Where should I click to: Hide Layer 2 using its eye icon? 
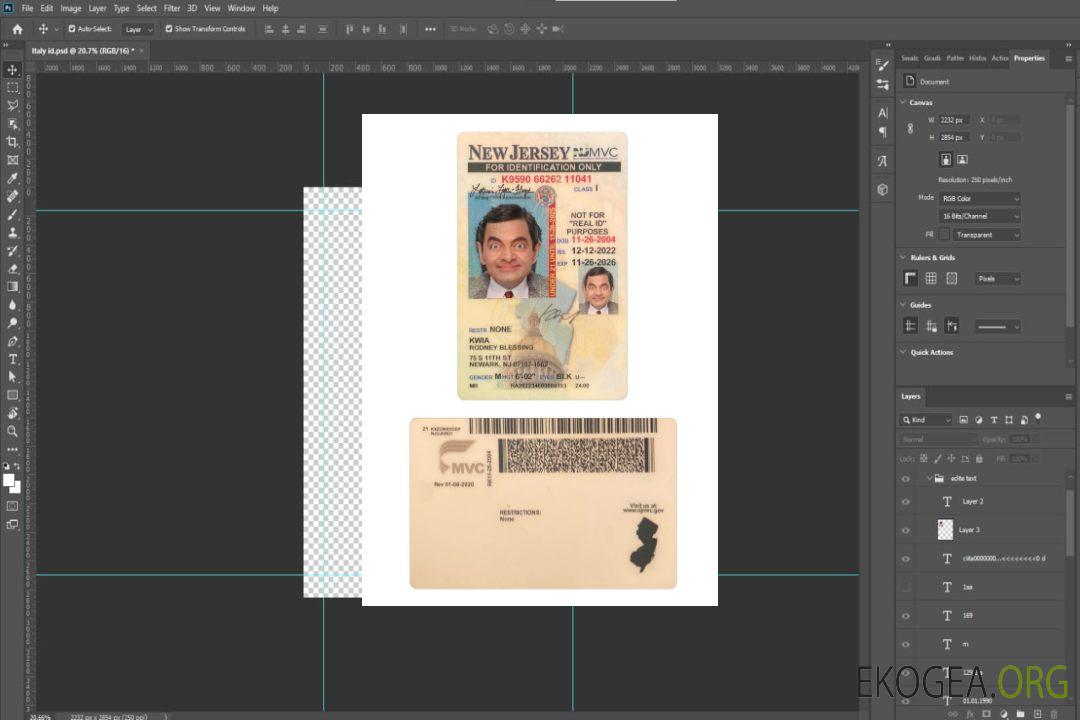click(x=906, y=501)
